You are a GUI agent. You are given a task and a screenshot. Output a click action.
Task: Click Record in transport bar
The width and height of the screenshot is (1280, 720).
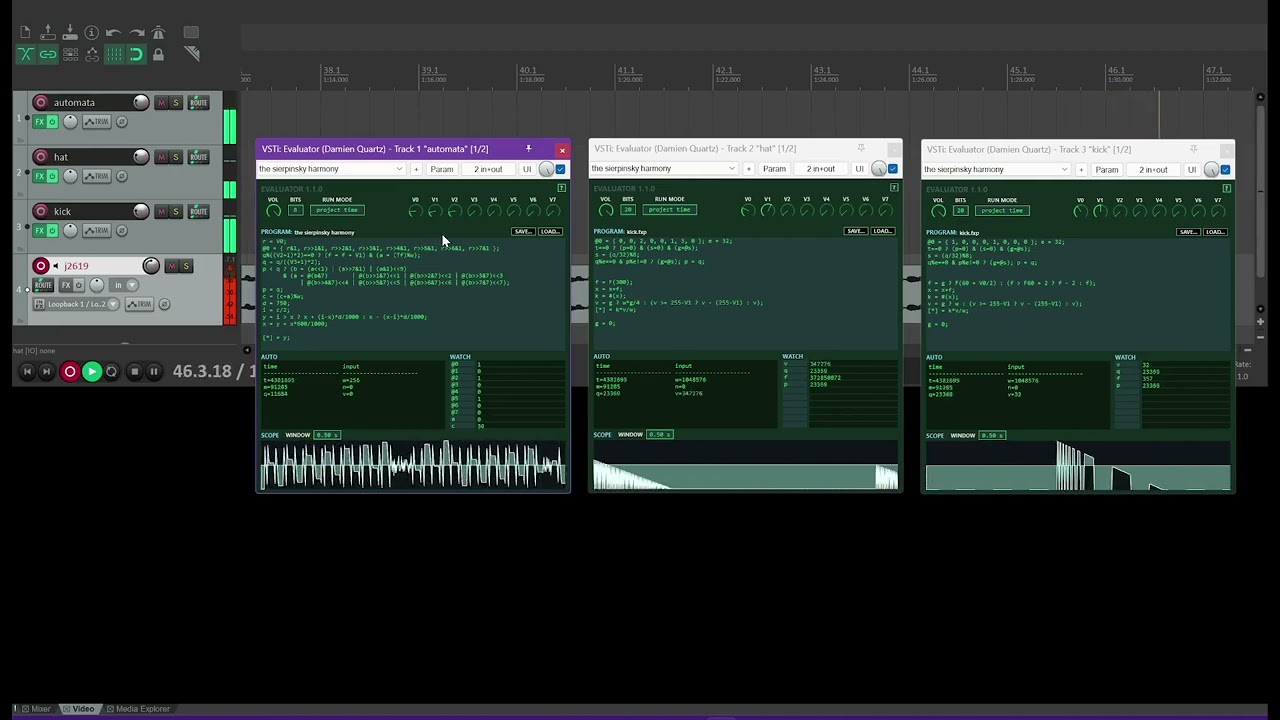[70, 372]
